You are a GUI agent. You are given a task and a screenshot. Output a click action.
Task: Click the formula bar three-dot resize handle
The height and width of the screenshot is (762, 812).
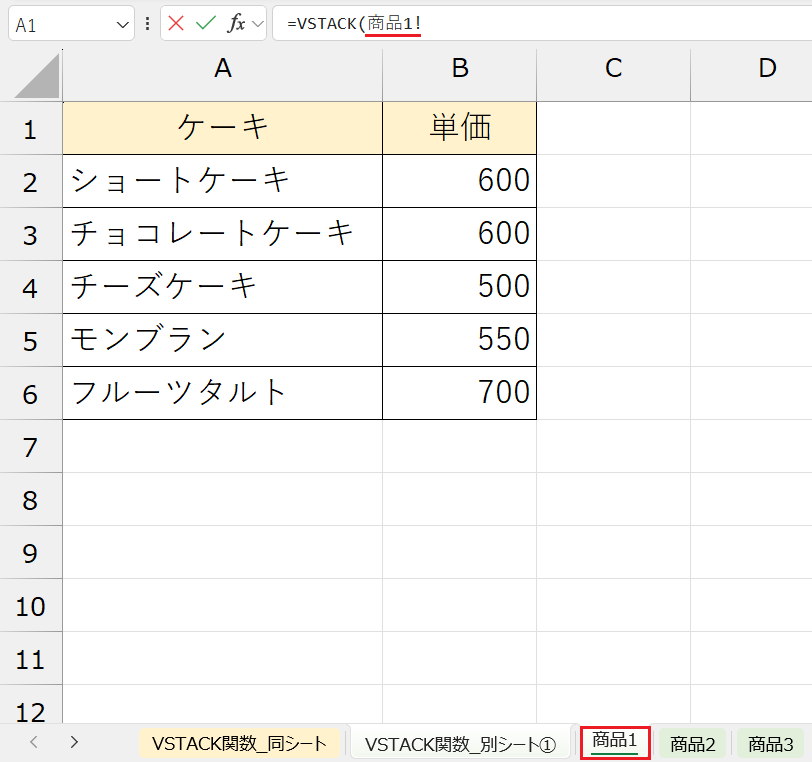(x=148, y=23)
